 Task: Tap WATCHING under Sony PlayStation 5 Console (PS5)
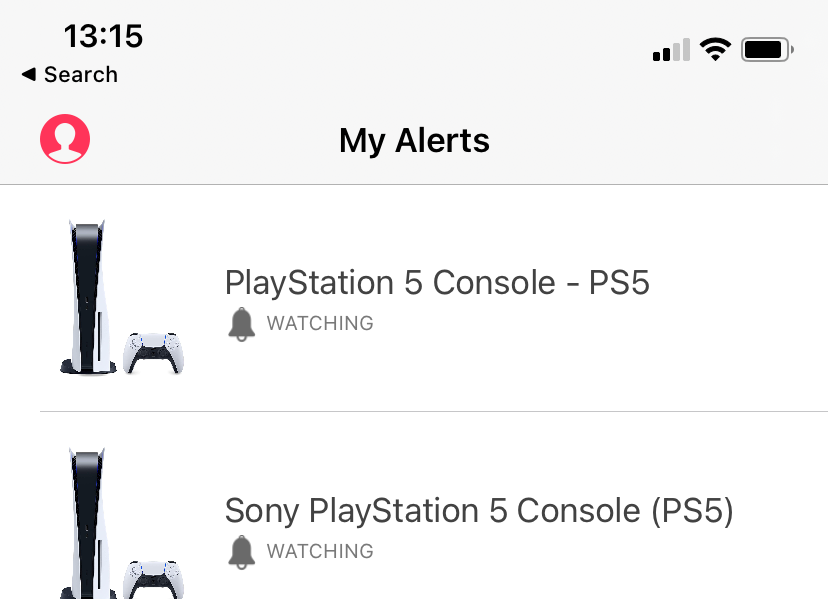click(x=320, y=552)
